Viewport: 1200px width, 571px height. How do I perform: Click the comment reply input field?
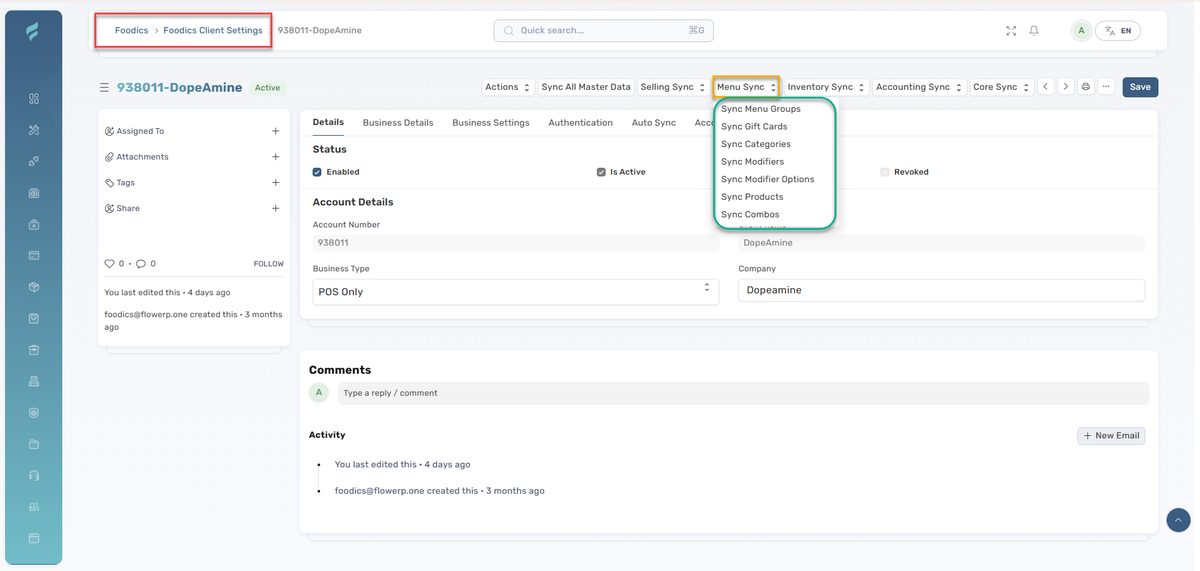[x=742, y=393]
